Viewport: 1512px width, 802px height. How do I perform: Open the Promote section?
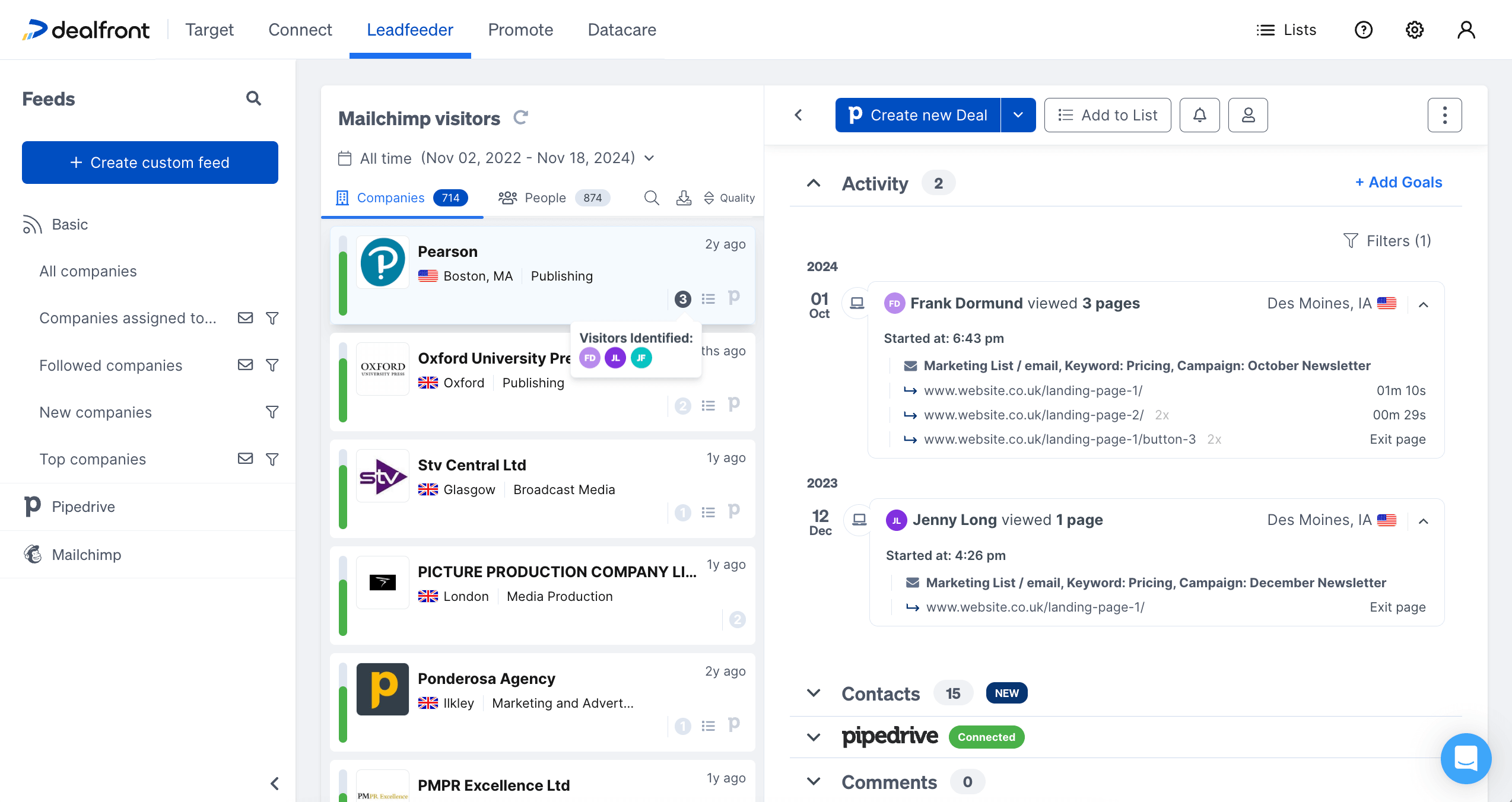(520, 30)
